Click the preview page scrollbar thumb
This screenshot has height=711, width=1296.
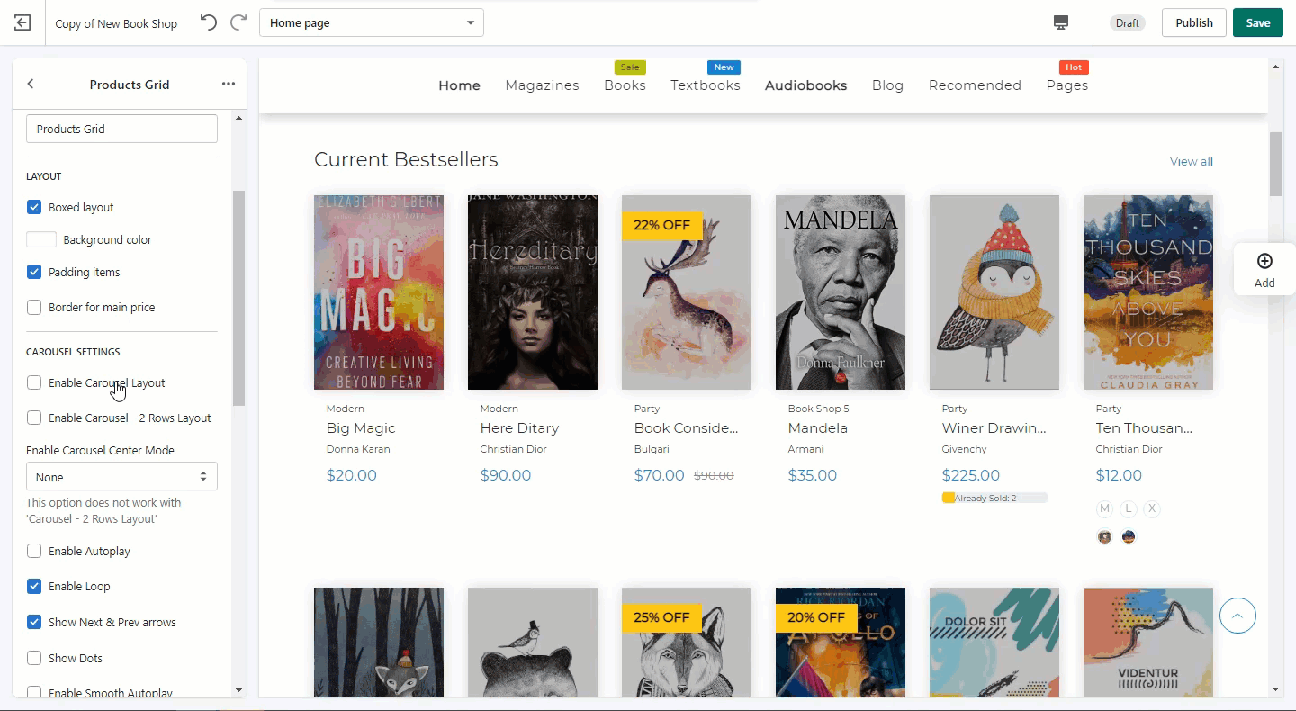tap(1275, 164)
